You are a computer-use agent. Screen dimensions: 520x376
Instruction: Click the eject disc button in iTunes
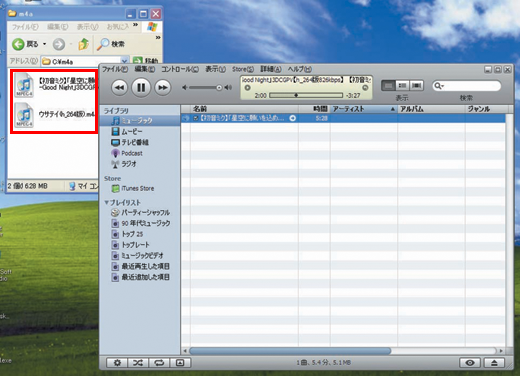[x=494, y=363]
